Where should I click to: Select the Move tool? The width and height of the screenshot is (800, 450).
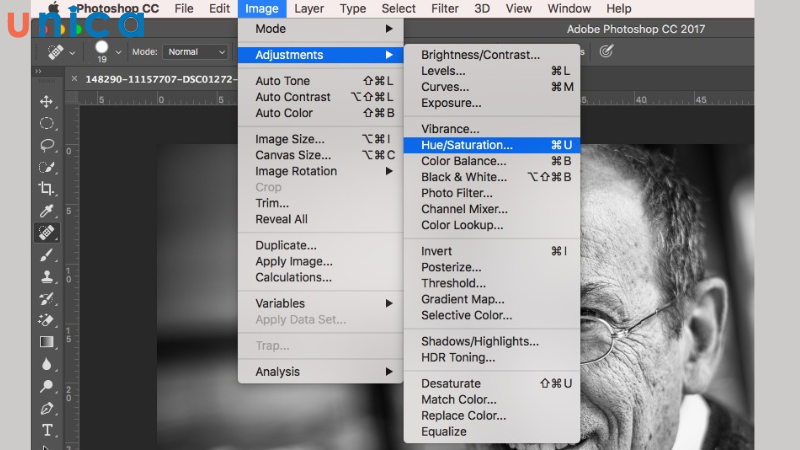point(46,101)
